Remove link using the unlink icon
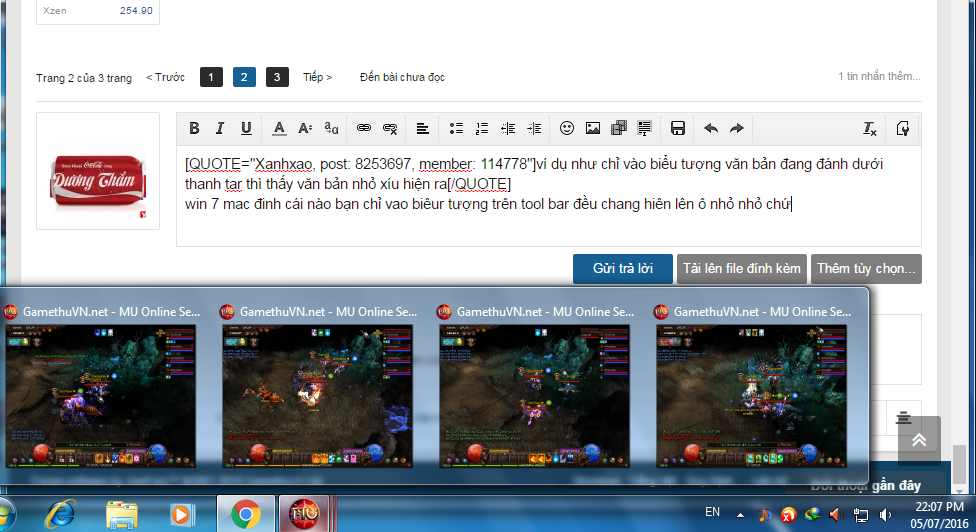 [x=390, y=128]
